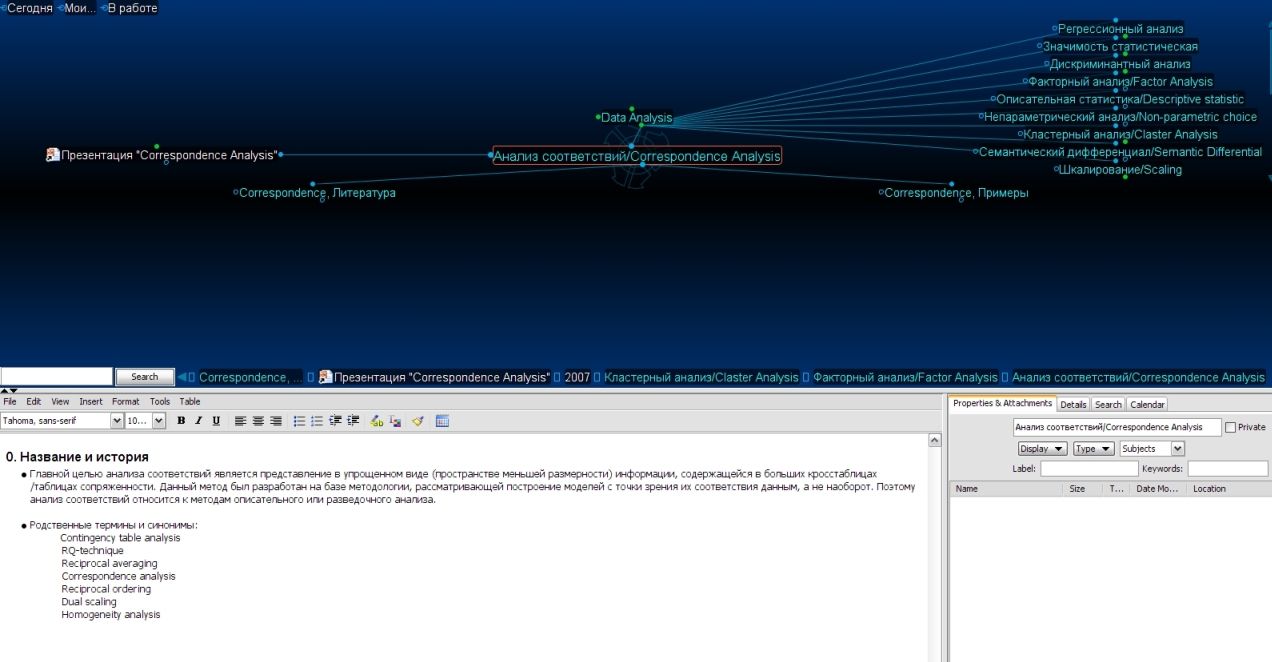The height and width of the screenshot is (662, 1272).
Task: Open the View menu
Action: pyautogui.click(x=61, y=401)
